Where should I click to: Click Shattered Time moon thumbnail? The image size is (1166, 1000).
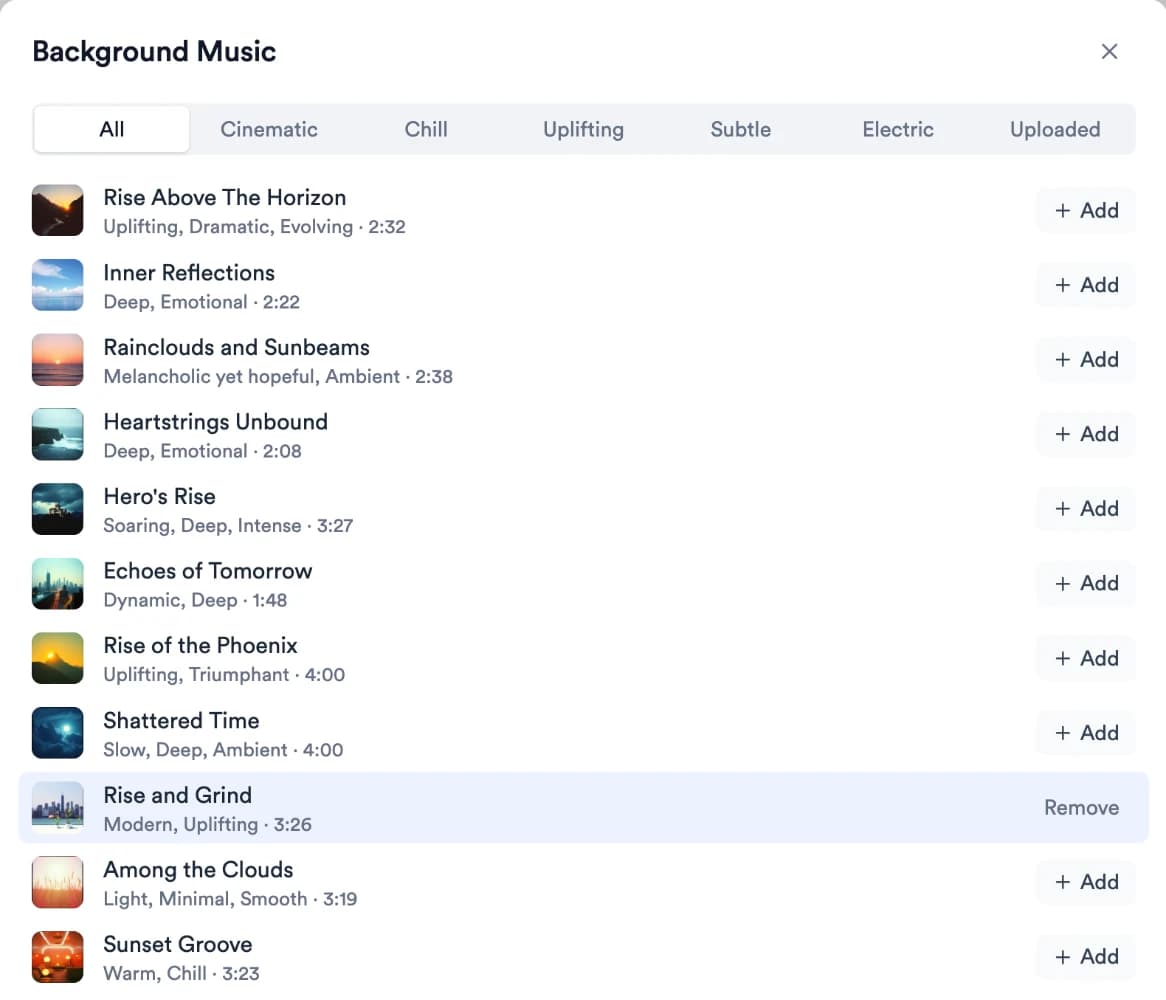pyautogui.click(x=57, y=733)
